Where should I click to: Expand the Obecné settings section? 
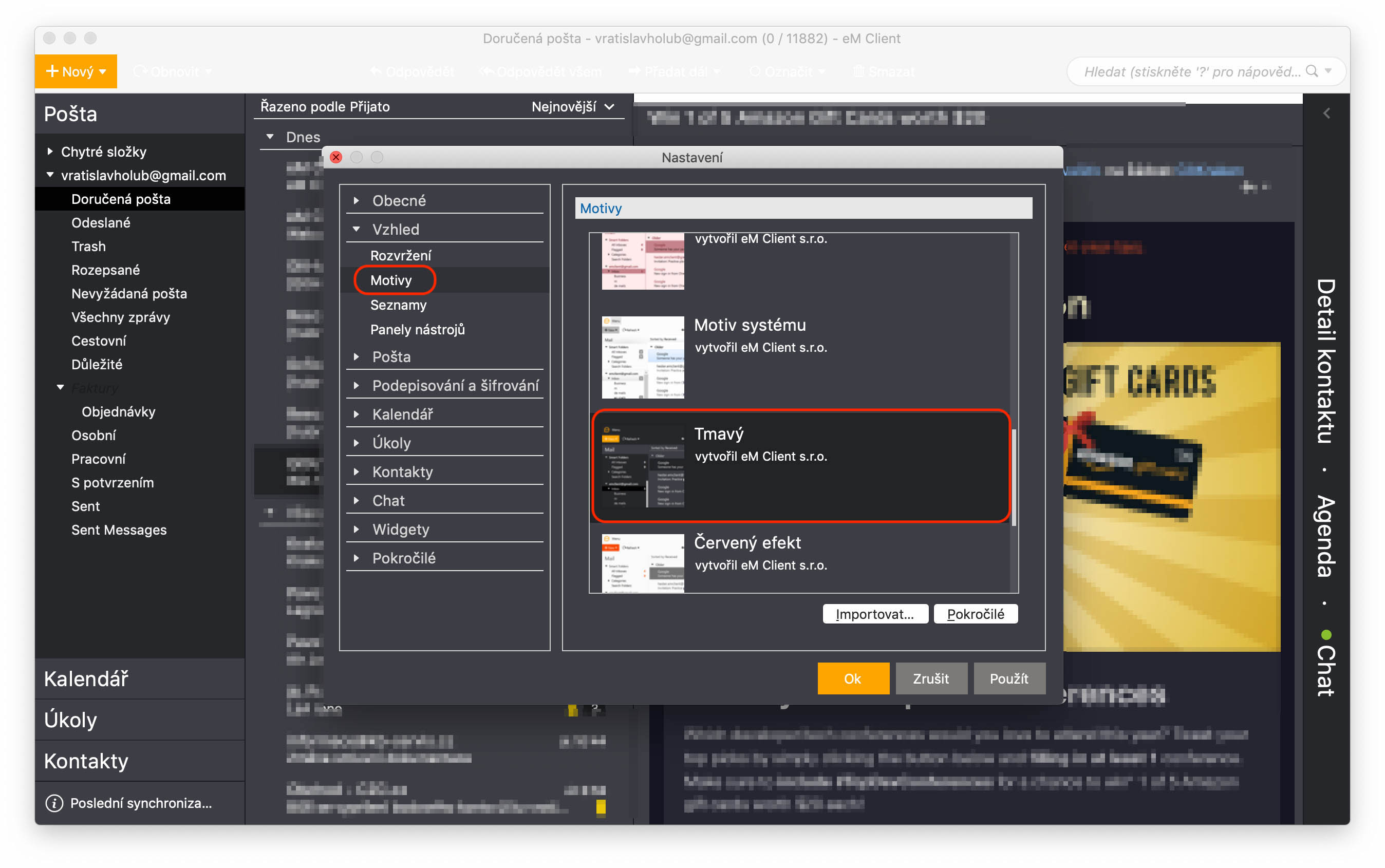357,200
